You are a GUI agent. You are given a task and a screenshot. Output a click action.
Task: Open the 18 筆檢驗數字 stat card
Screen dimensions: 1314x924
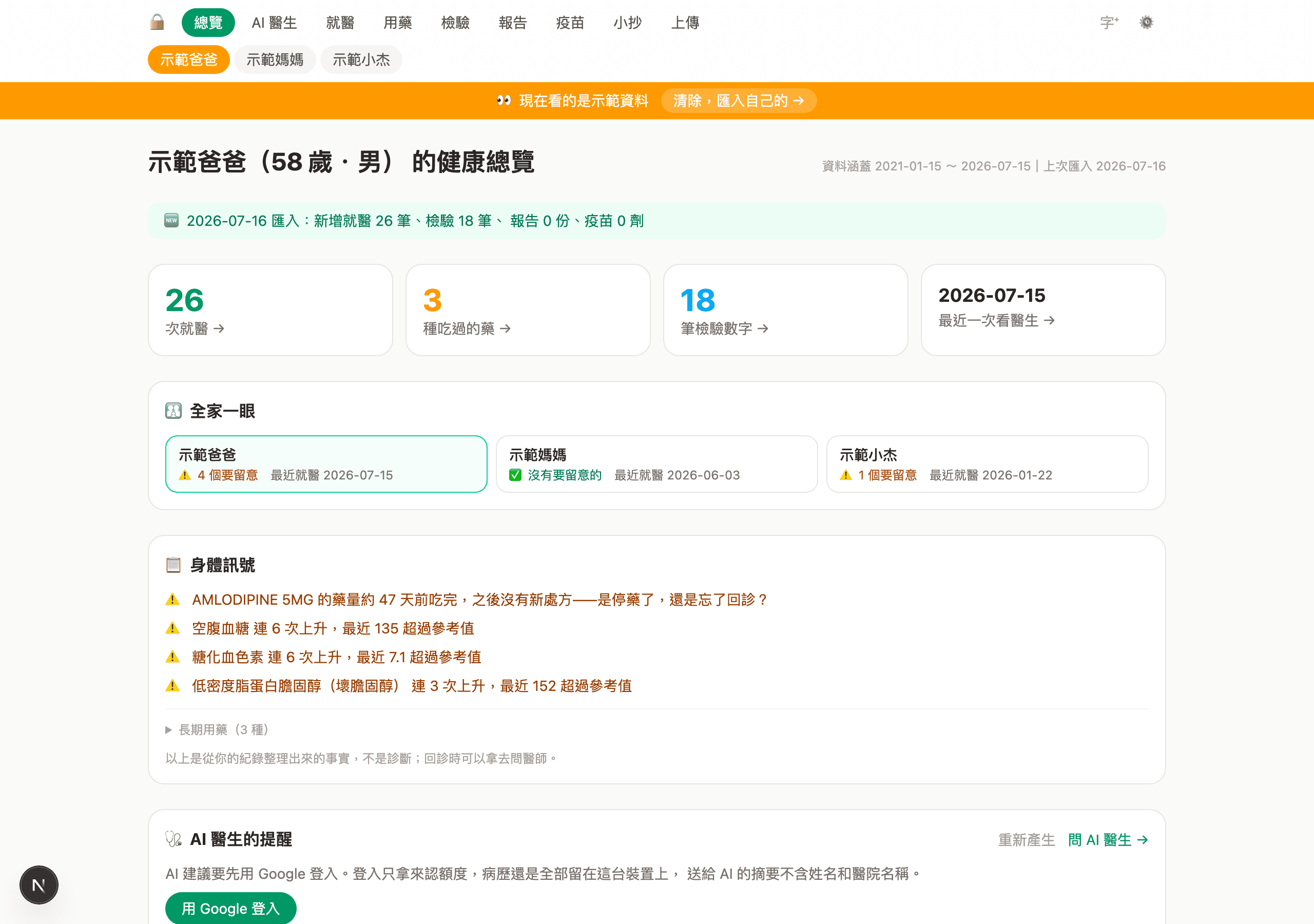point(786,310)
